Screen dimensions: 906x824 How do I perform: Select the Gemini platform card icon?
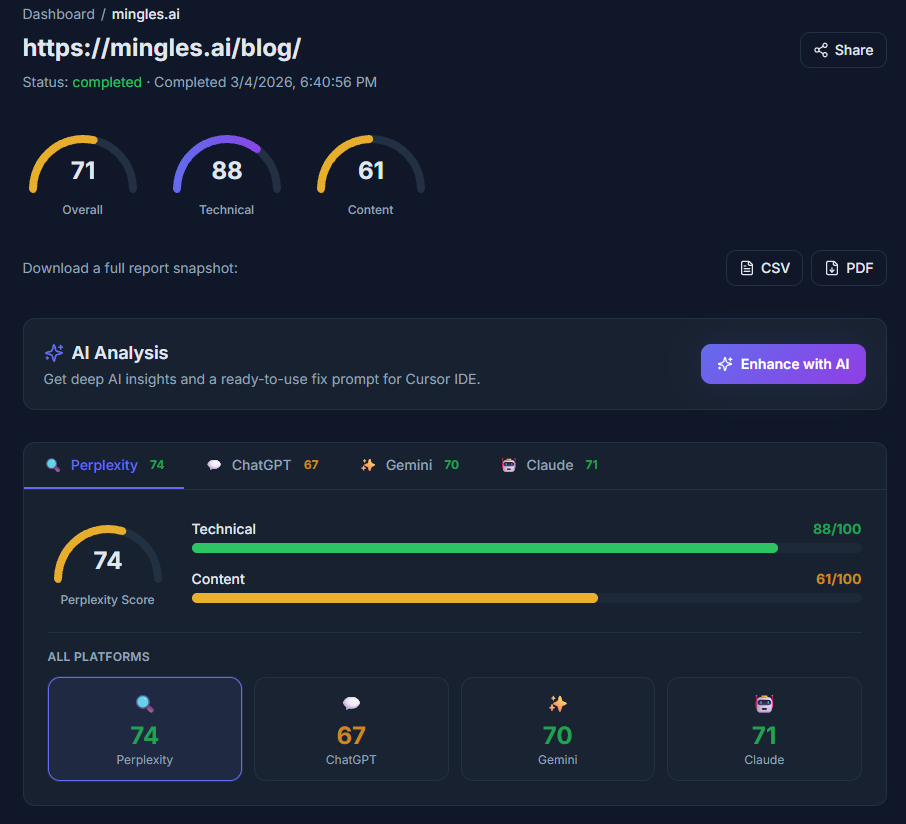pyautogui.click(x=557, y=703)
